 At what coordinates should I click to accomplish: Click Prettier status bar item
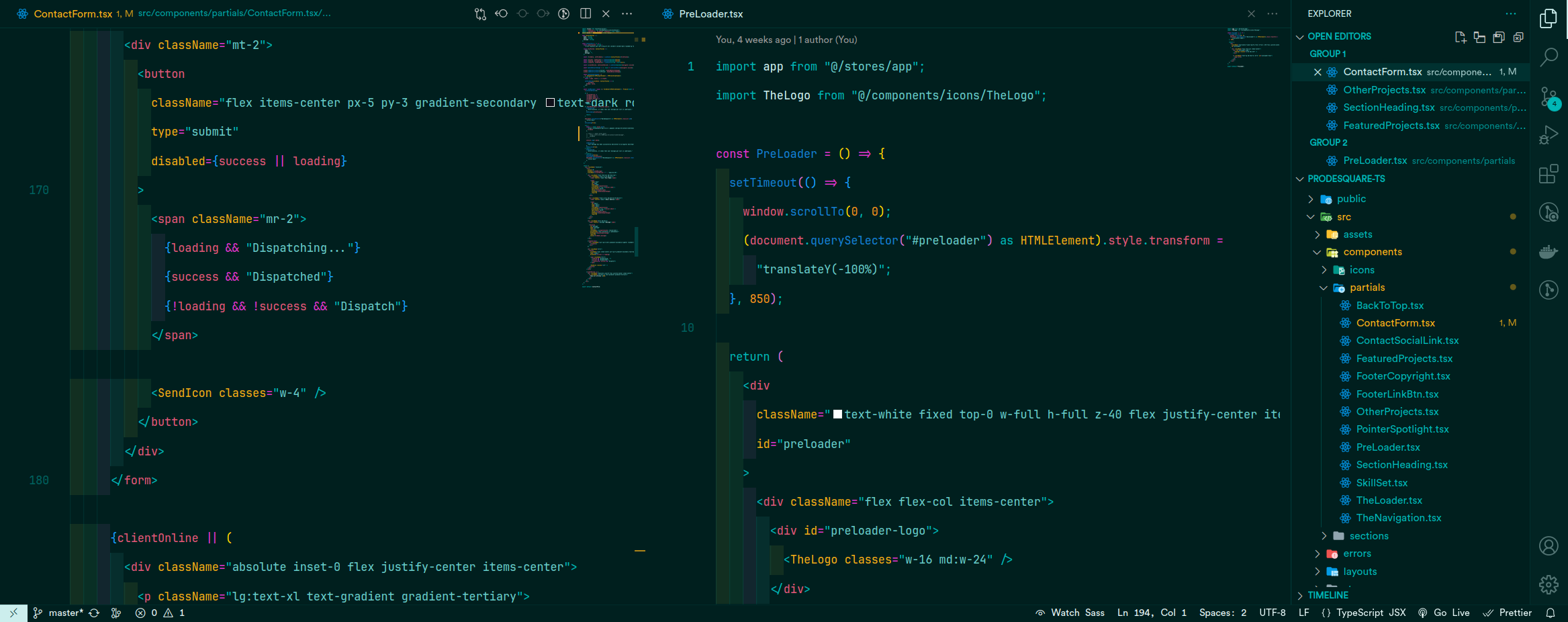point(1508,613)
